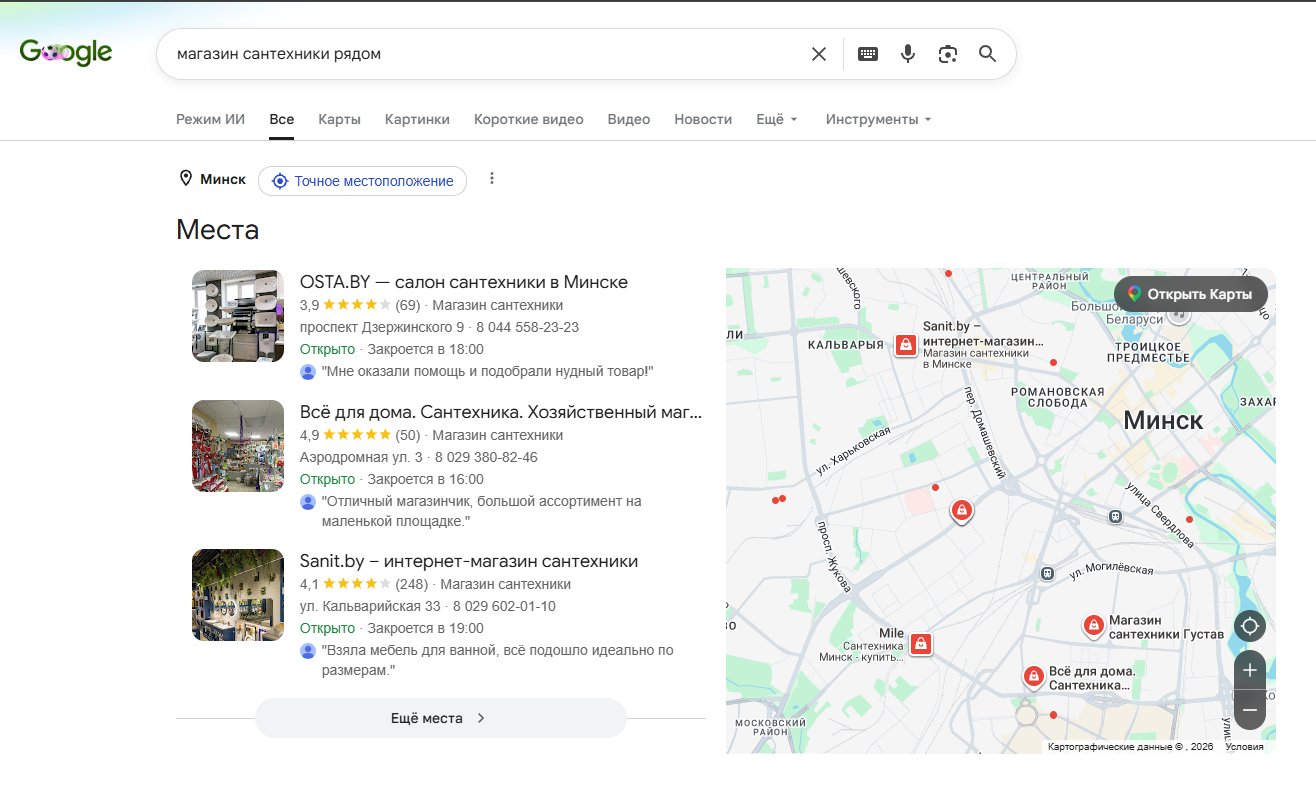The image size is (1316, 786).
Task: Zoom out the map with minus
Action: click(x=1250, y=710)
